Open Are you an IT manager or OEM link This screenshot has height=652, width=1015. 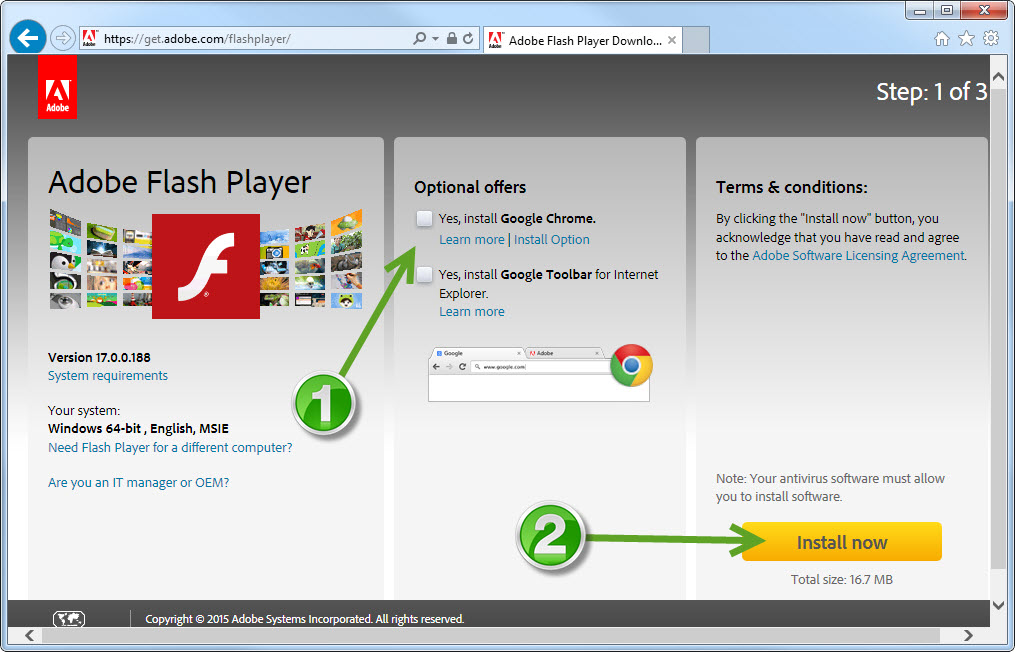point(139,482)
